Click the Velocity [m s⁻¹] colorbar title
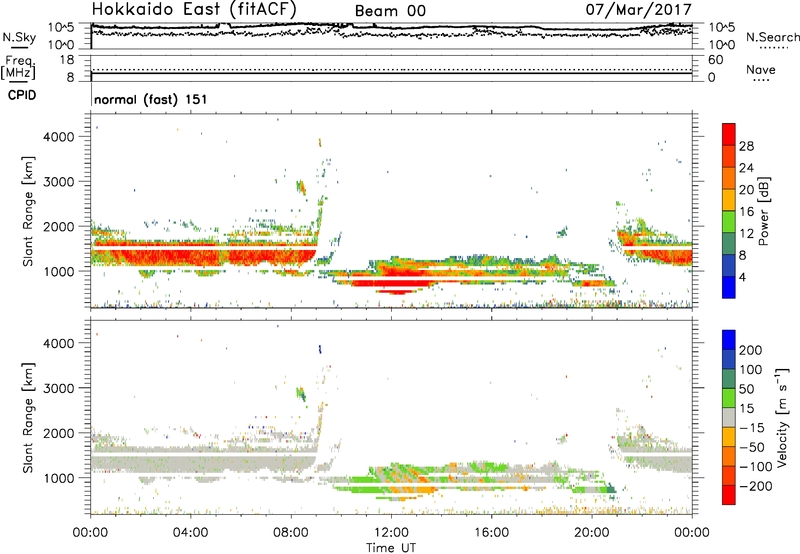The width and height of the screenshot is (800, 554). (782, 417)
